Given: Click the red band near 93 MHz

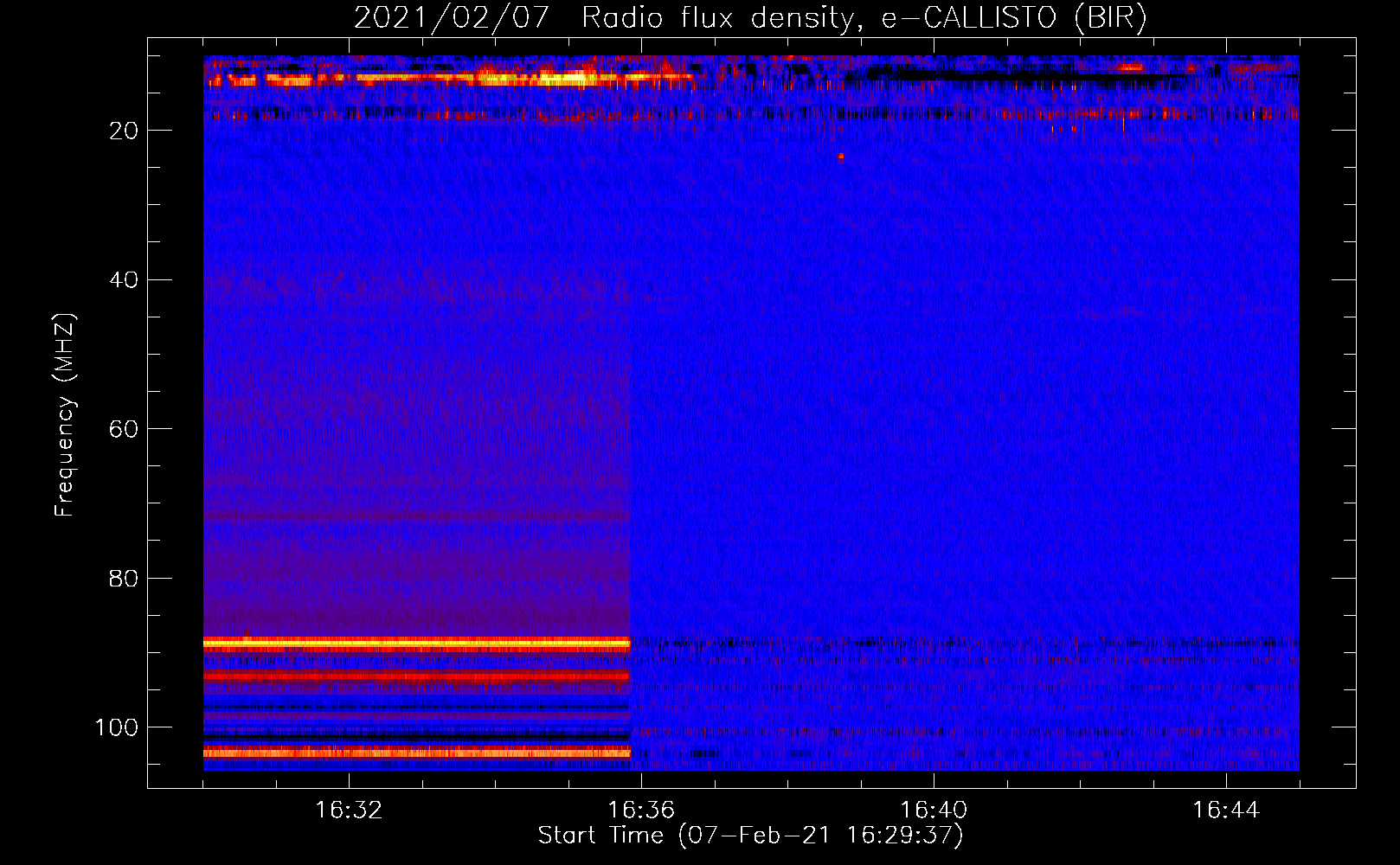Looking at the screenshot, I should [x=417, y=676].
